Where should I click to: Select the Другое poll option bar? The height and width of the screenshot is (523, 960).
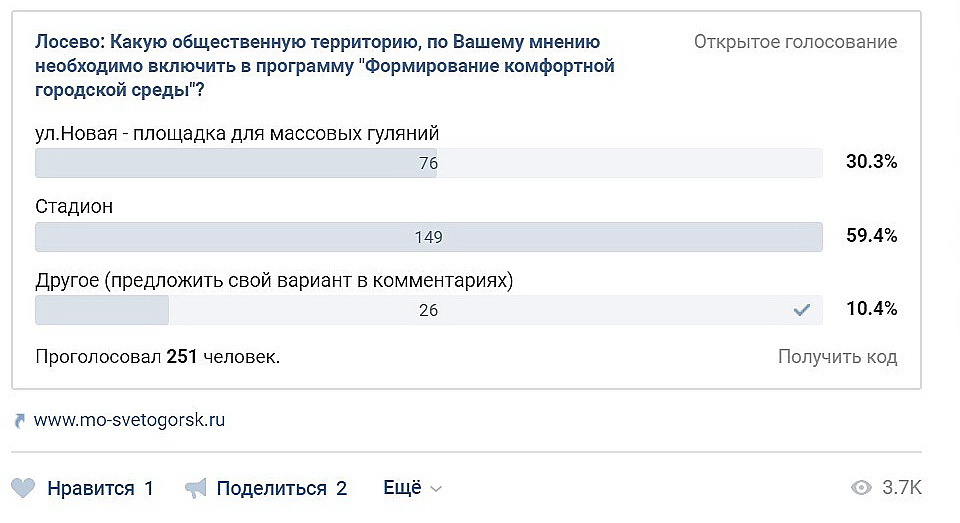[x=429, y=310]
